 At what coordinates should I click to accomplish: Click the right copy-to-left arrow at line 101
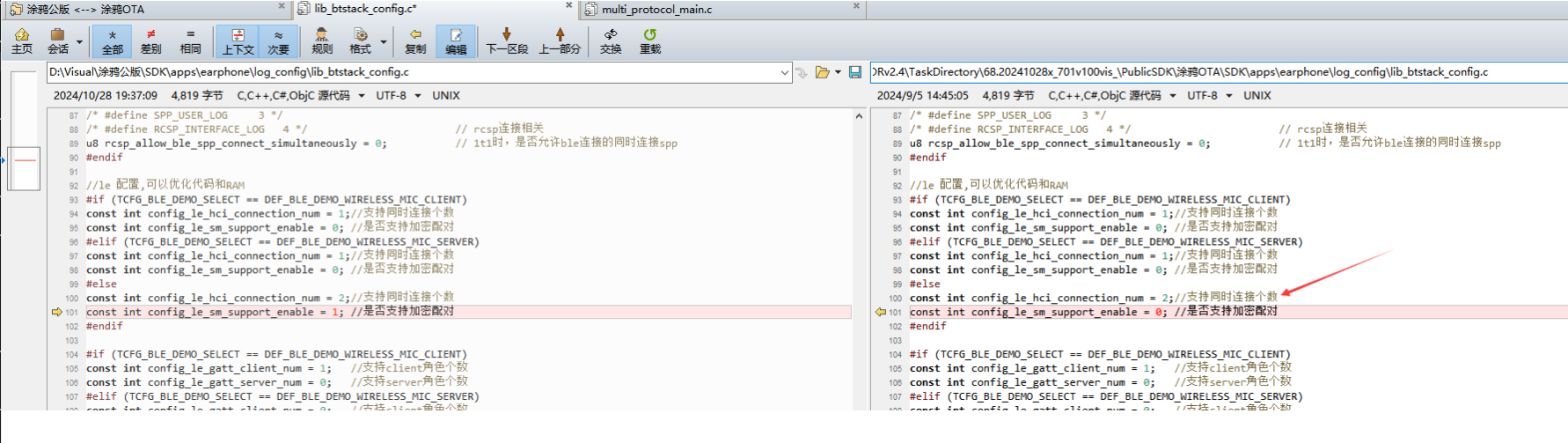pos(881,312)
